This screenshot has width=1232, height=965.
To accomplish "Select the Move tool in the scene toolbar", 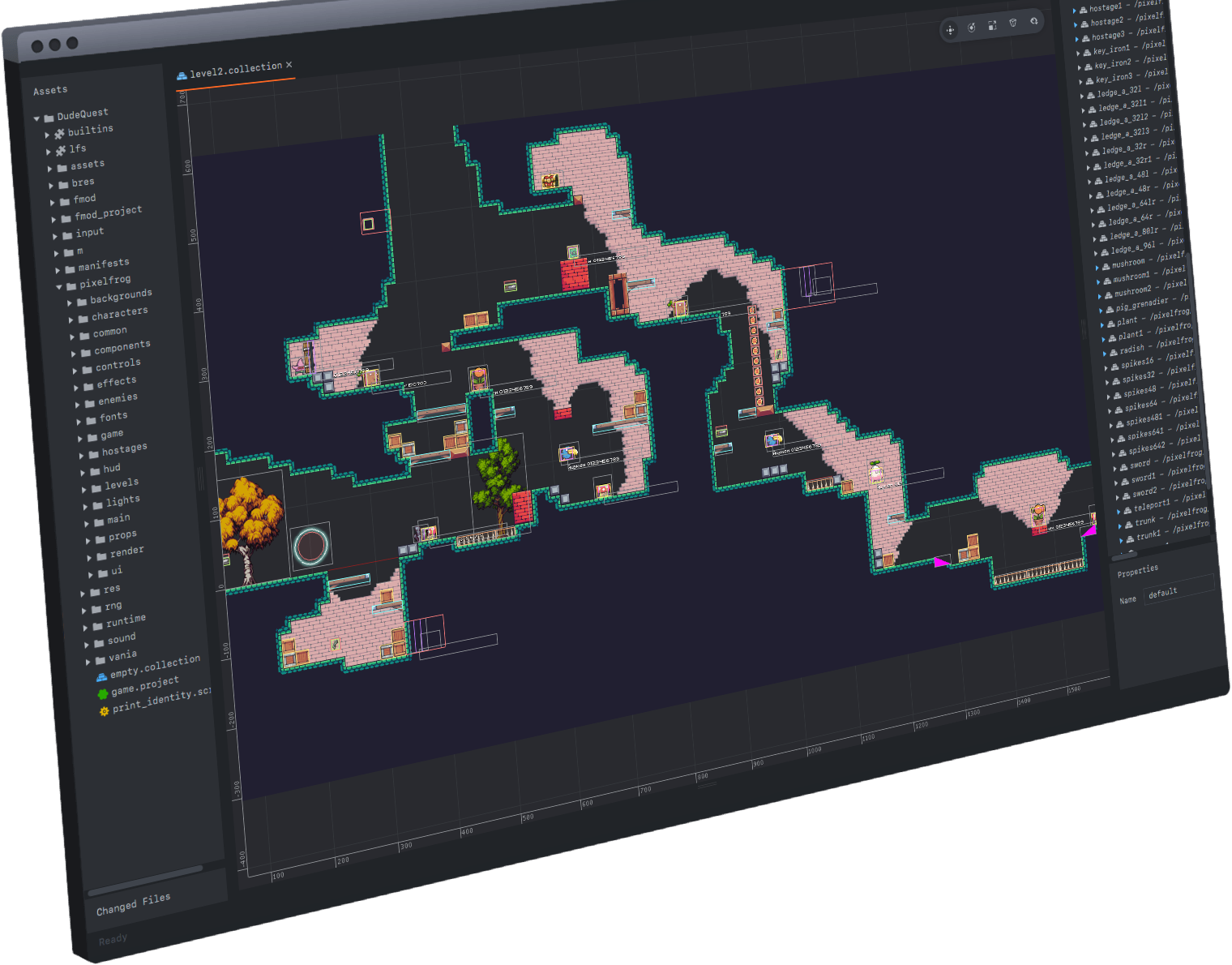I will (950, 30).
